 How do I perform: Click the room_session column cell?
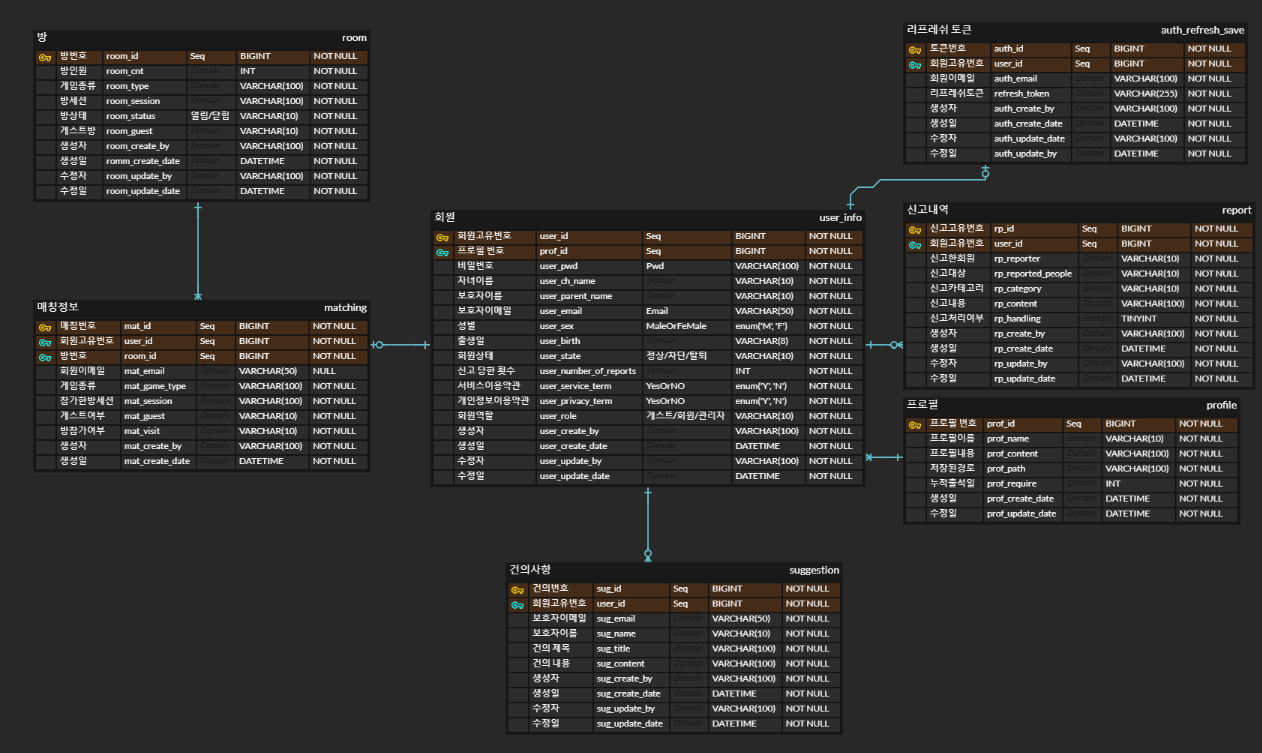pos(145,101)
